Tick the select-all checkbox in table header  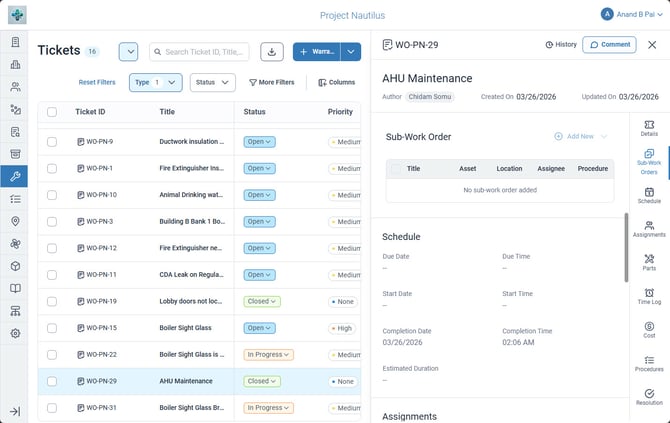point(52,112)
